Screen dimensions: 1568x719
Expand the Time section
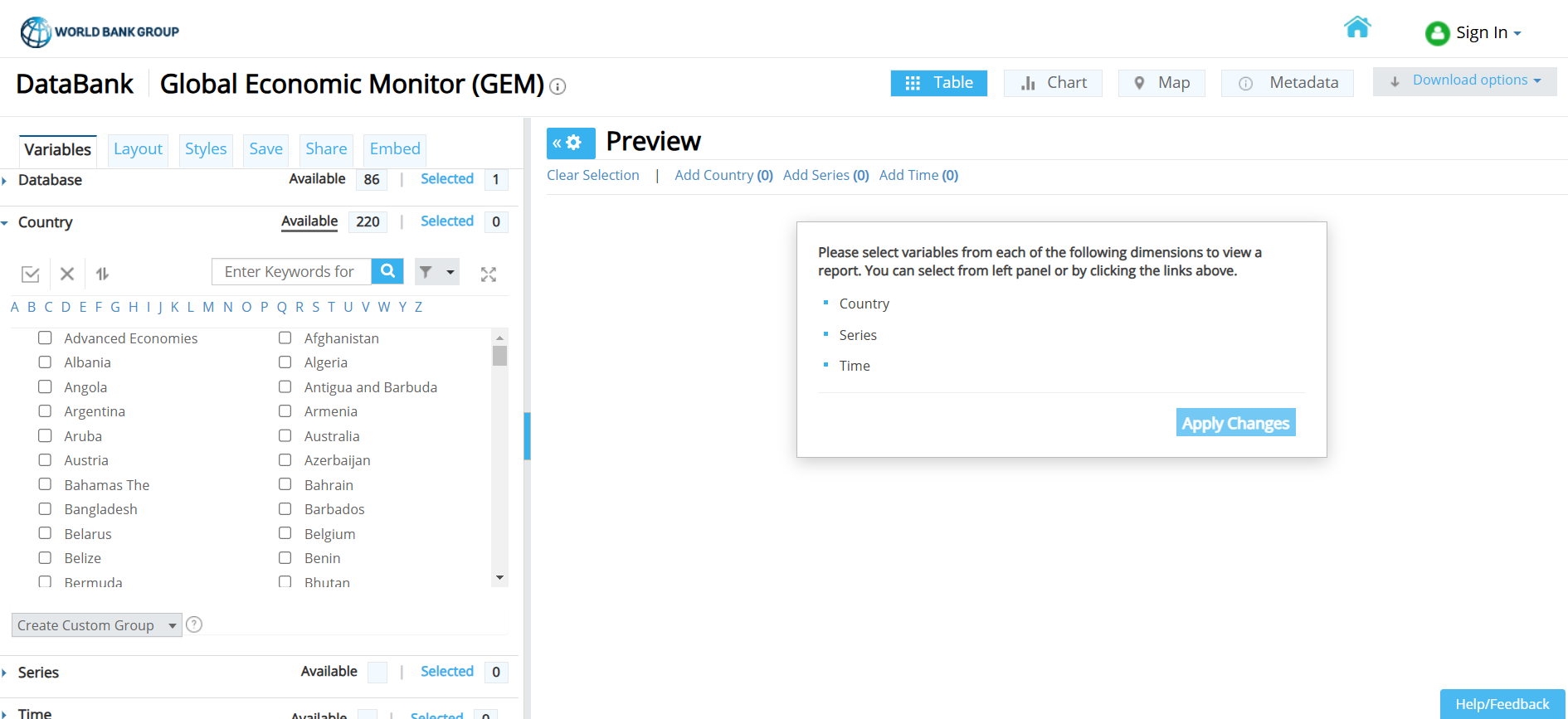34,713
